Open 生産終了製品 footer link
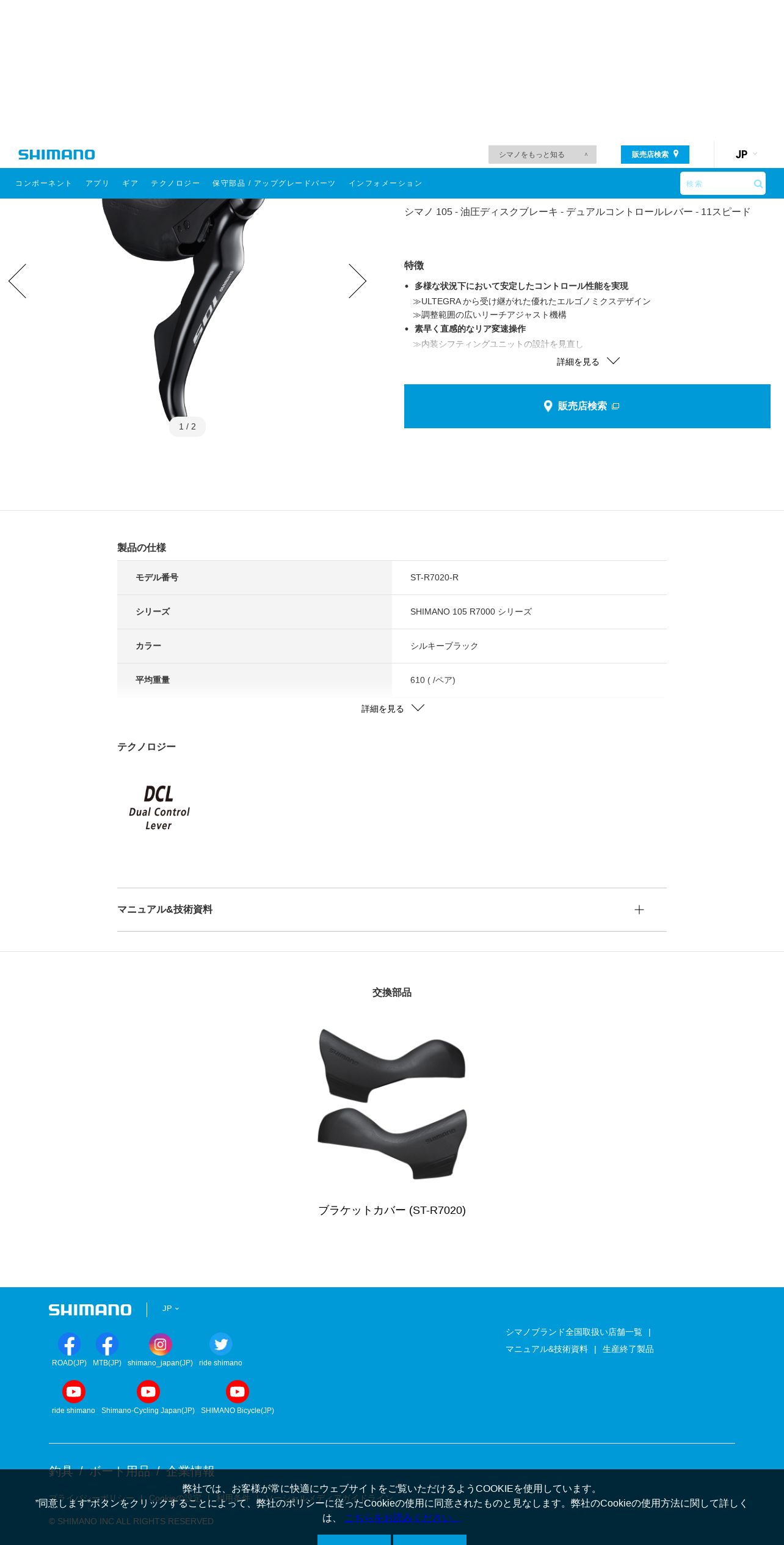Viewport: 784px width, 1545px height. (628, 1349)
